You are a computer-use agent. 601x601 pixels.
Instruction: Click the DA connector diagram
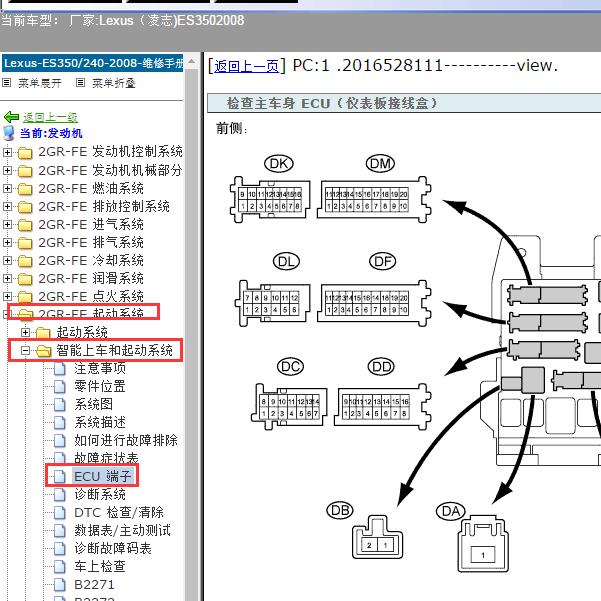[x=483, y=544]
